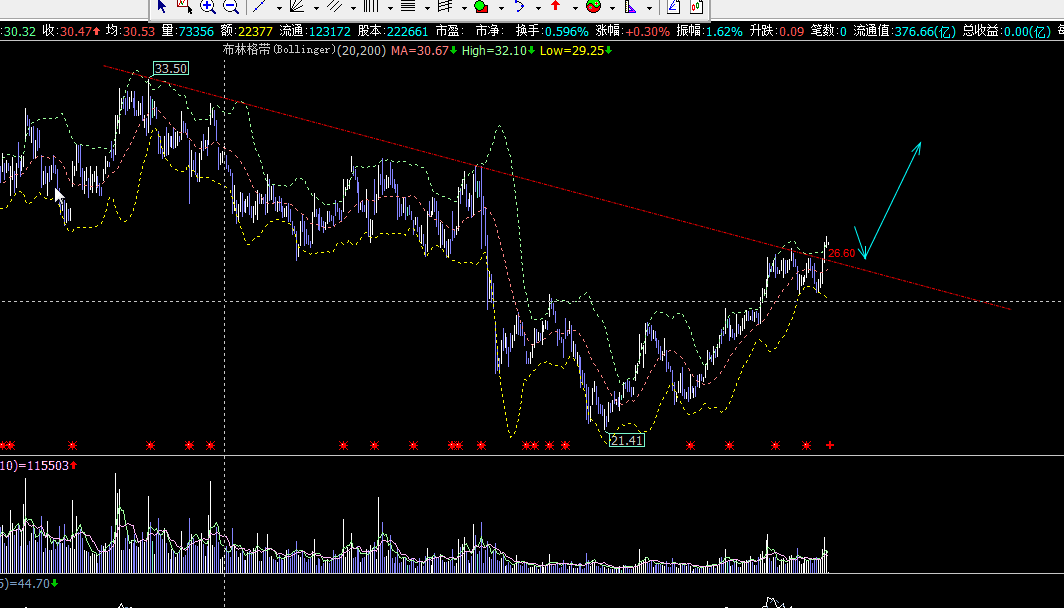The image size is (1064, 608).
Task: Open dropdown next to trend line tool
Action: (x=279, y=8)
